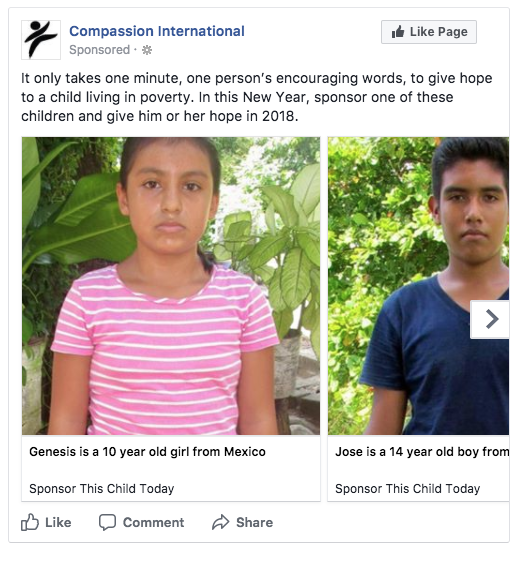Click the headline about Genesis from Mexico

[x=147, y=452]
